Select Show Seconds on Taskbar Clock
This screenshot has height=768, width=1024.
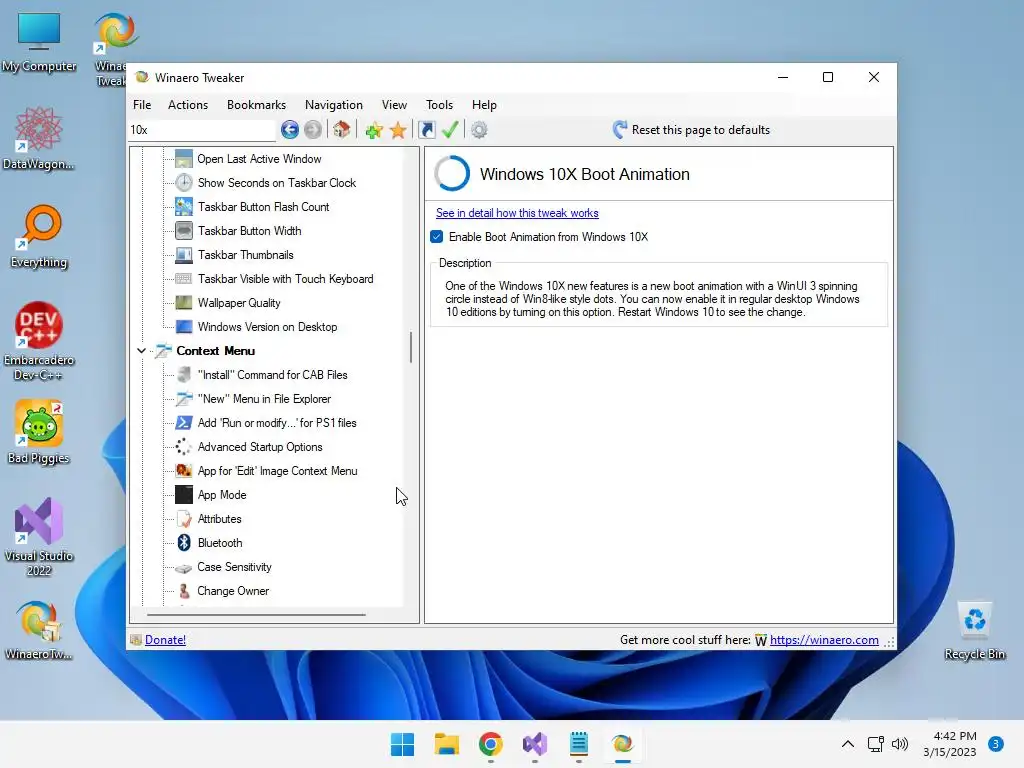pyautogui.click(x=277, y=183)
